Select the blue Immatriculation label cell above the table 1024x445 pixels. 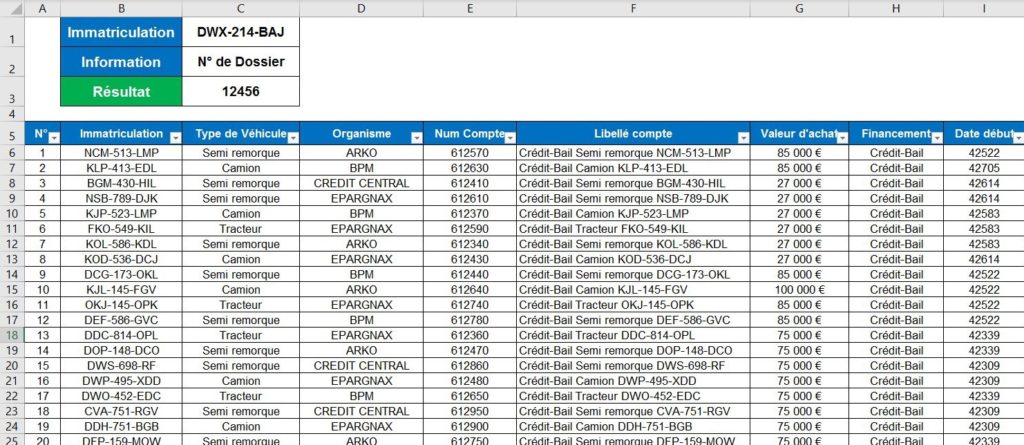click(x=121, y=32)
